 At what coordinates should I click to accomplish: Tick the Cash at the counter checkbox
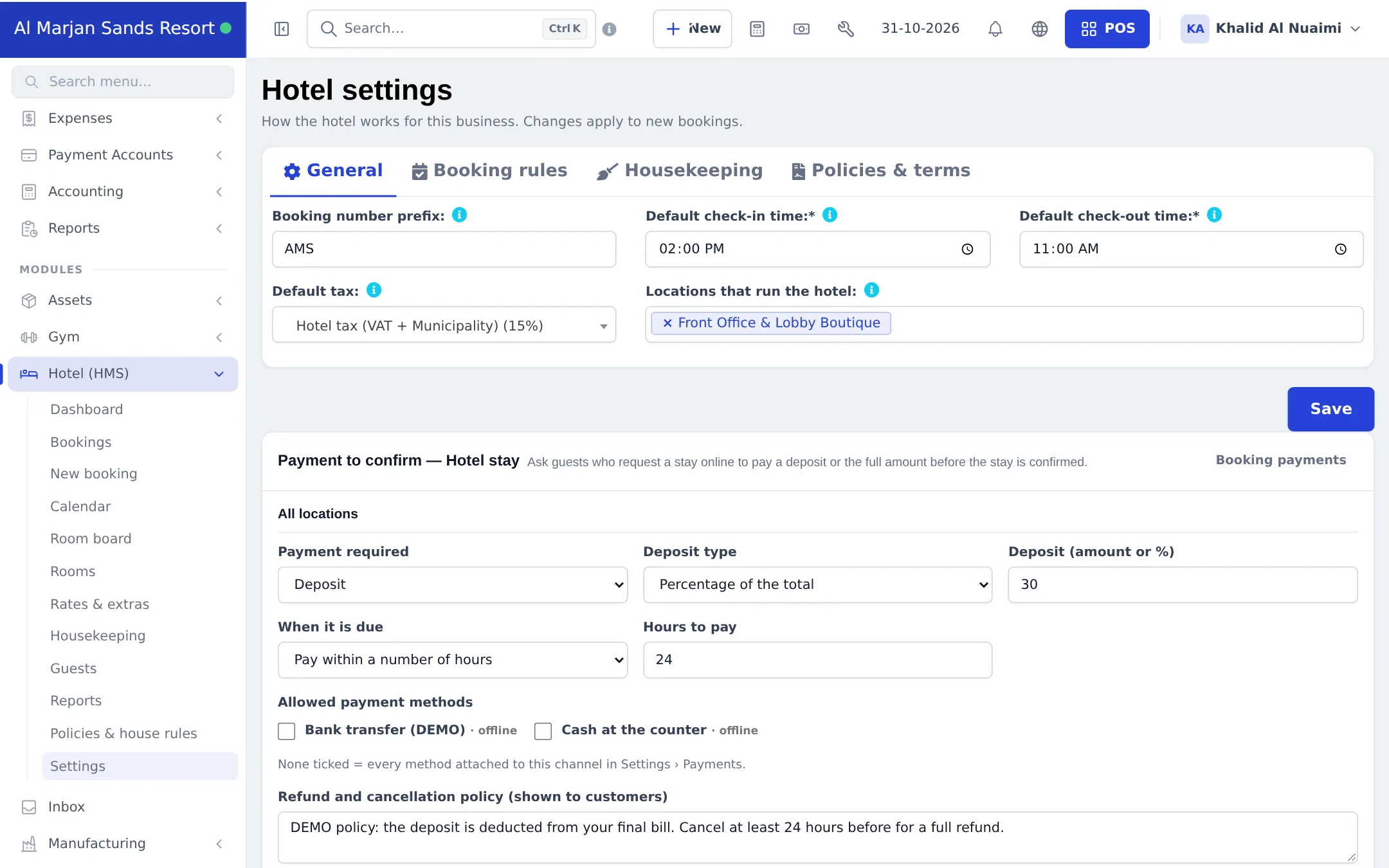coord(543,731)
